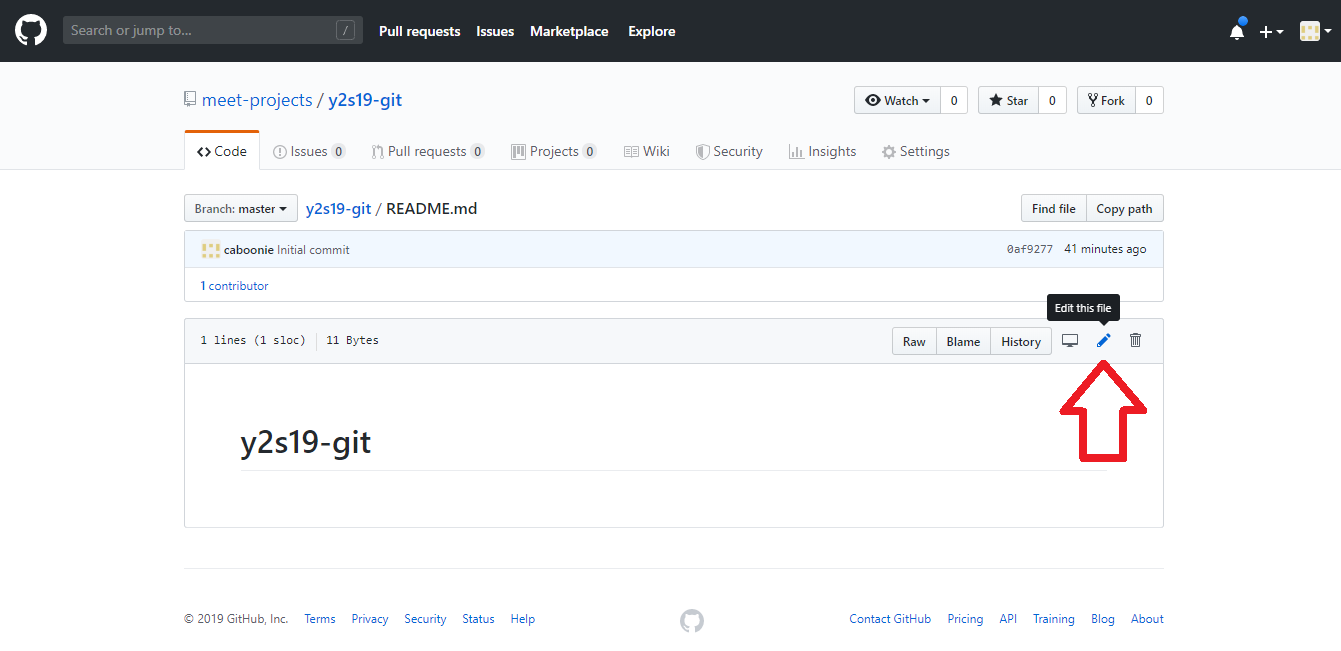The width and height of the screenshot is (1341, 651).
Task: Click the watchers count next to Watch
Action: click(x=954, y=100)
